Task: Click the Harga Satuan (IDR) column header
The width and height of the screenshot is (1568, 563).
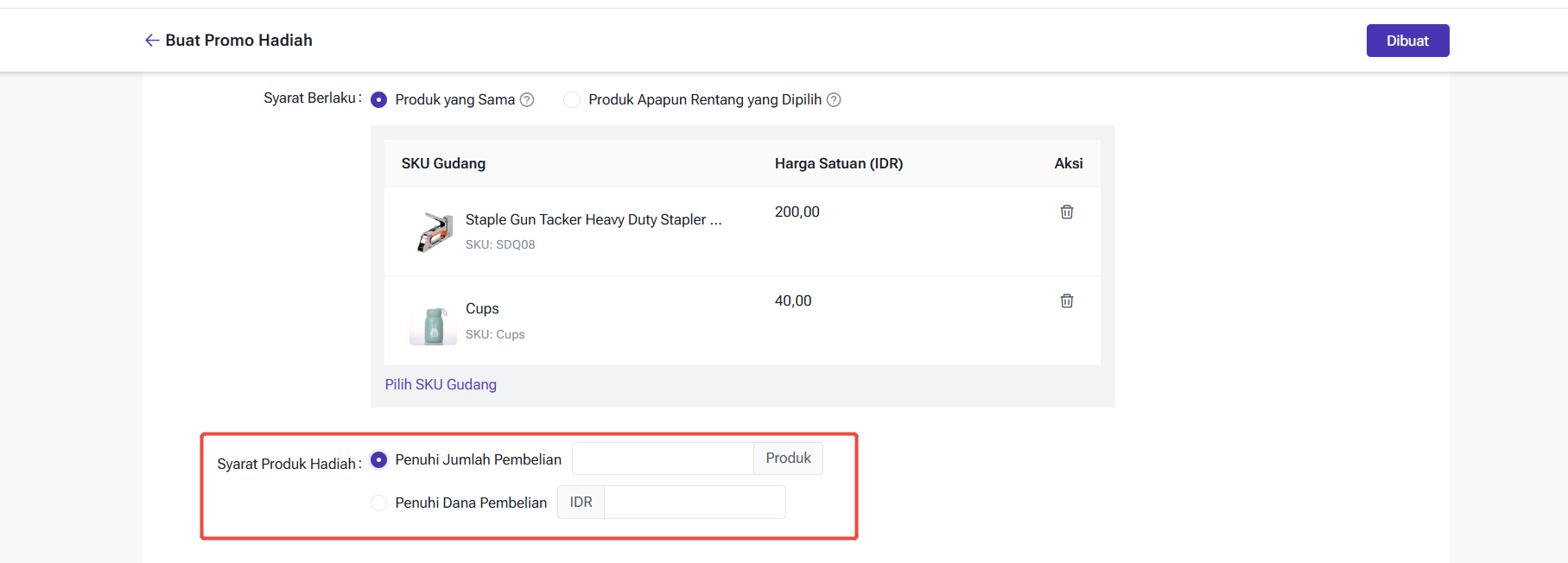Action: [838, 164]
